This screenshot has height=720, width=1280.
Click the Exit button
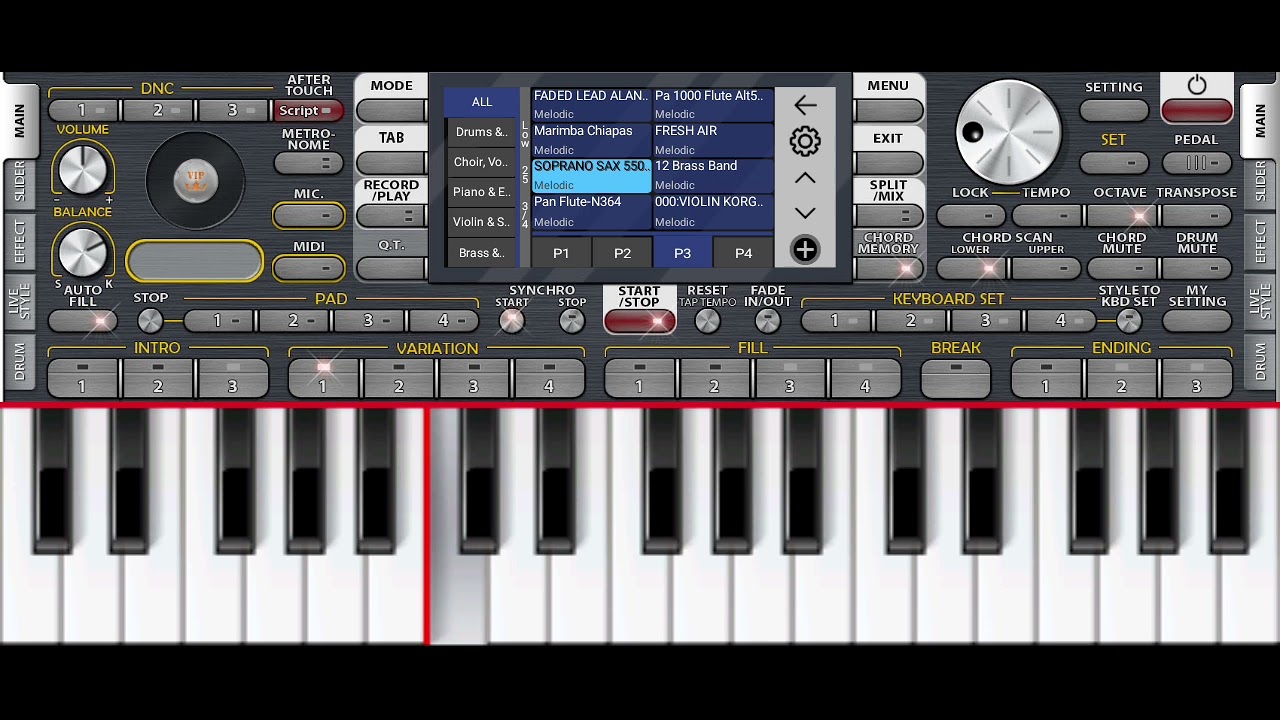[888, 163]
